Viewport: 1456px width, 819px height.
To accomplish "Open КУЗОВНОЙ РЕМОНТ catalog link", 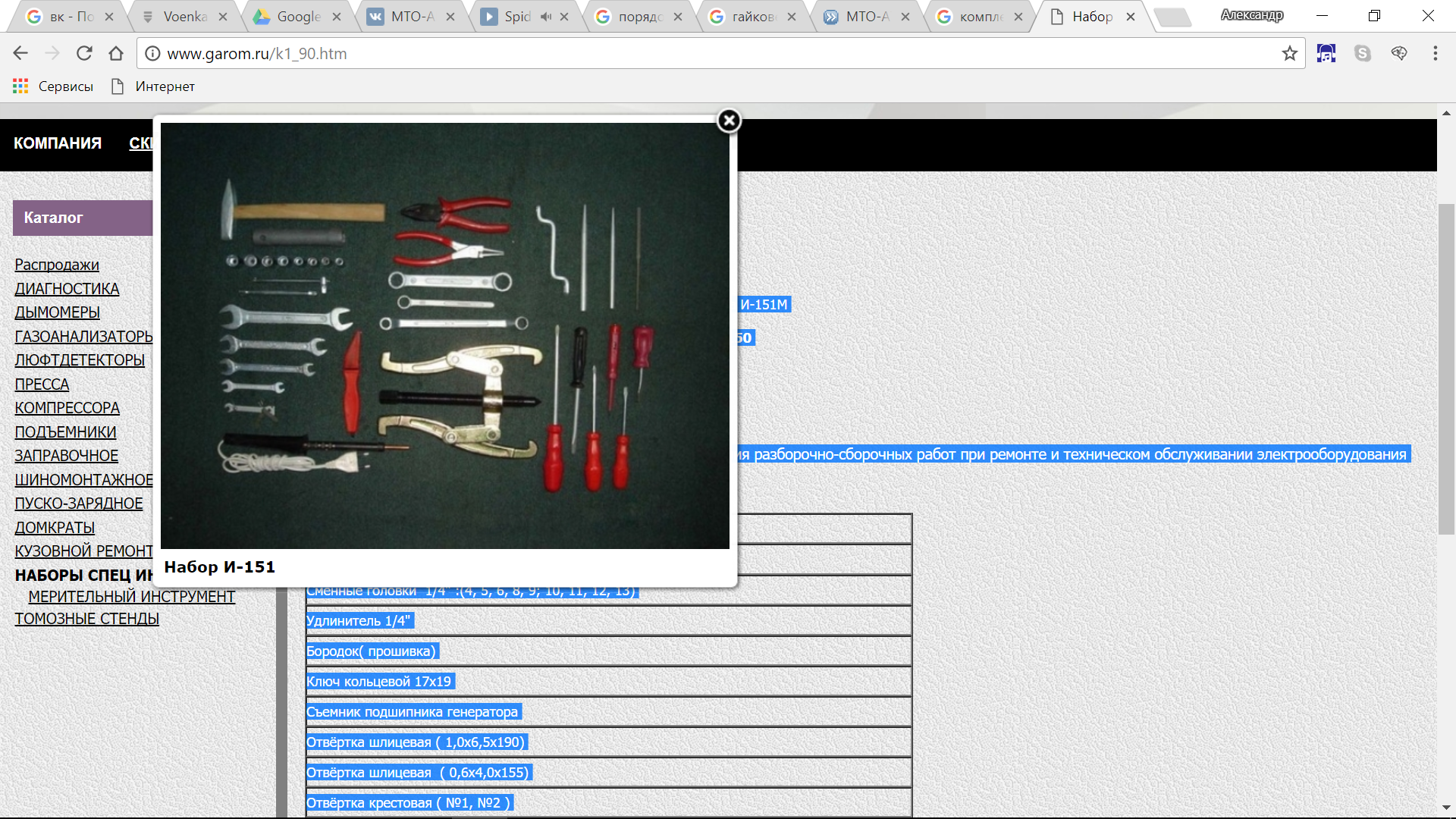I will click(x=83, y=551).
